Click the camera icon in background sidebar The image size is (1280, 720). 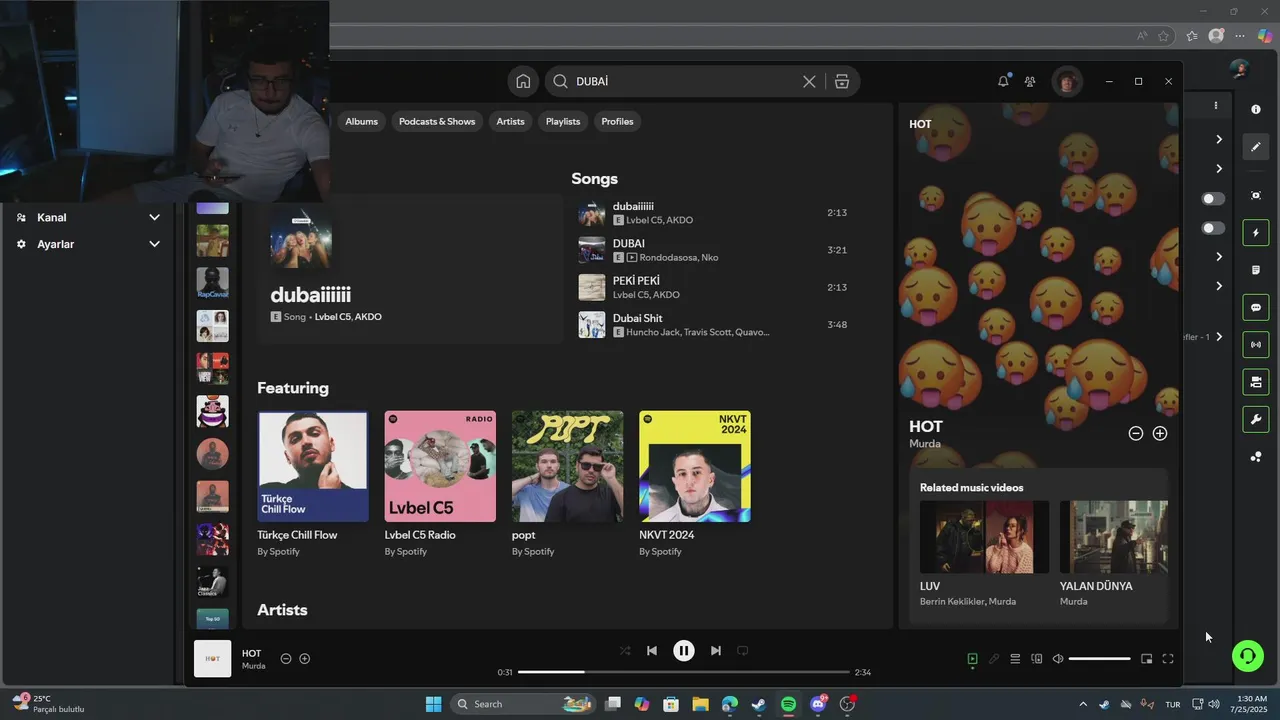[x=1256, y=382]
